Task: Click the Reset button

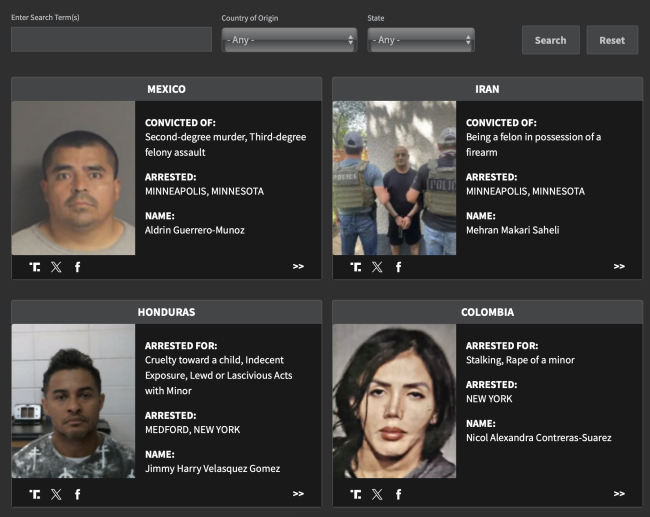Action: (612, 40)
